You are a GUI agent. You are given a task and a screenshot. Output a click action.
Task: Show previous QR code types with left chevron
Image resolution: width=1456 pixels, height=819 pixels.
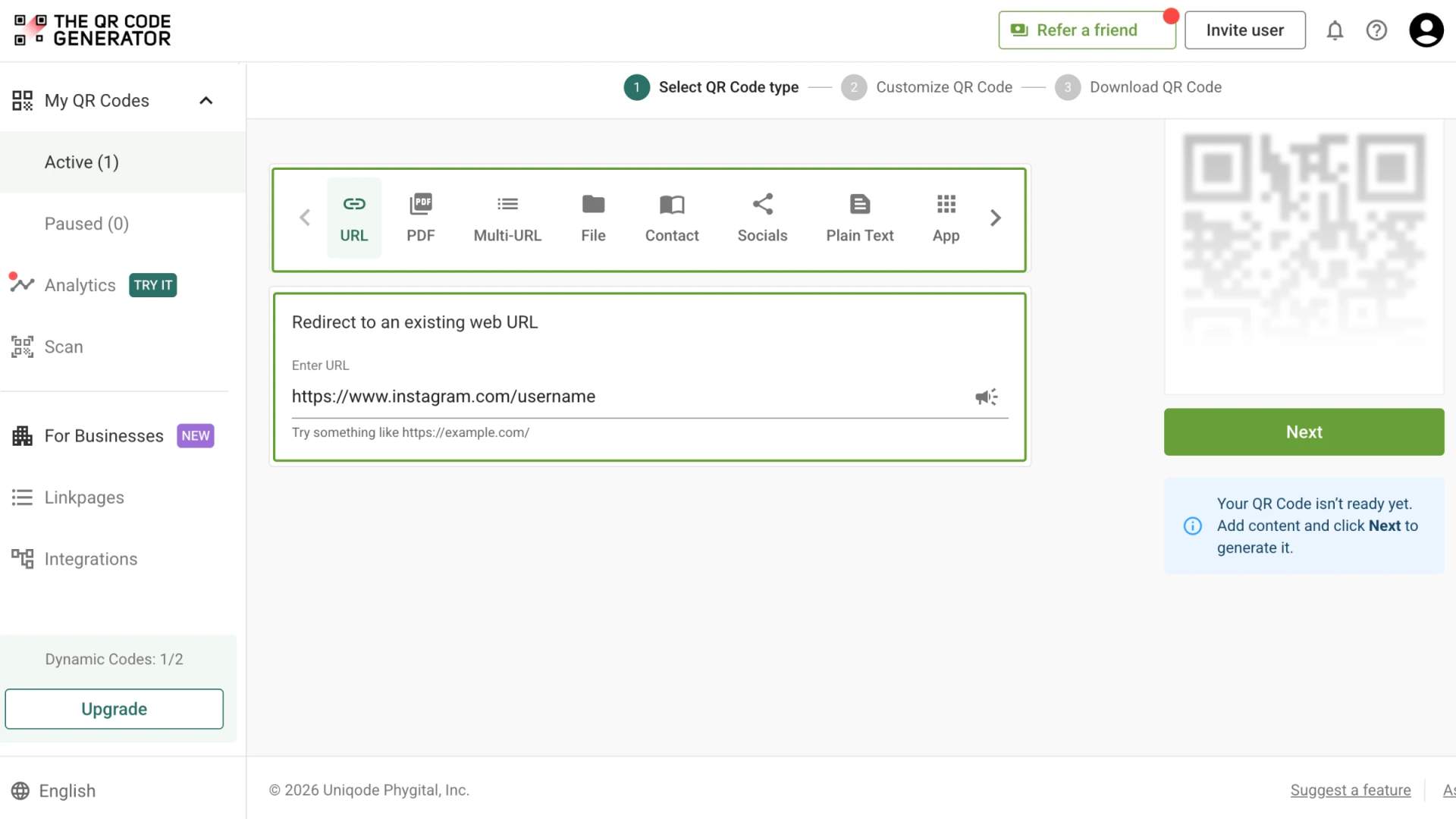coord(305,218)
